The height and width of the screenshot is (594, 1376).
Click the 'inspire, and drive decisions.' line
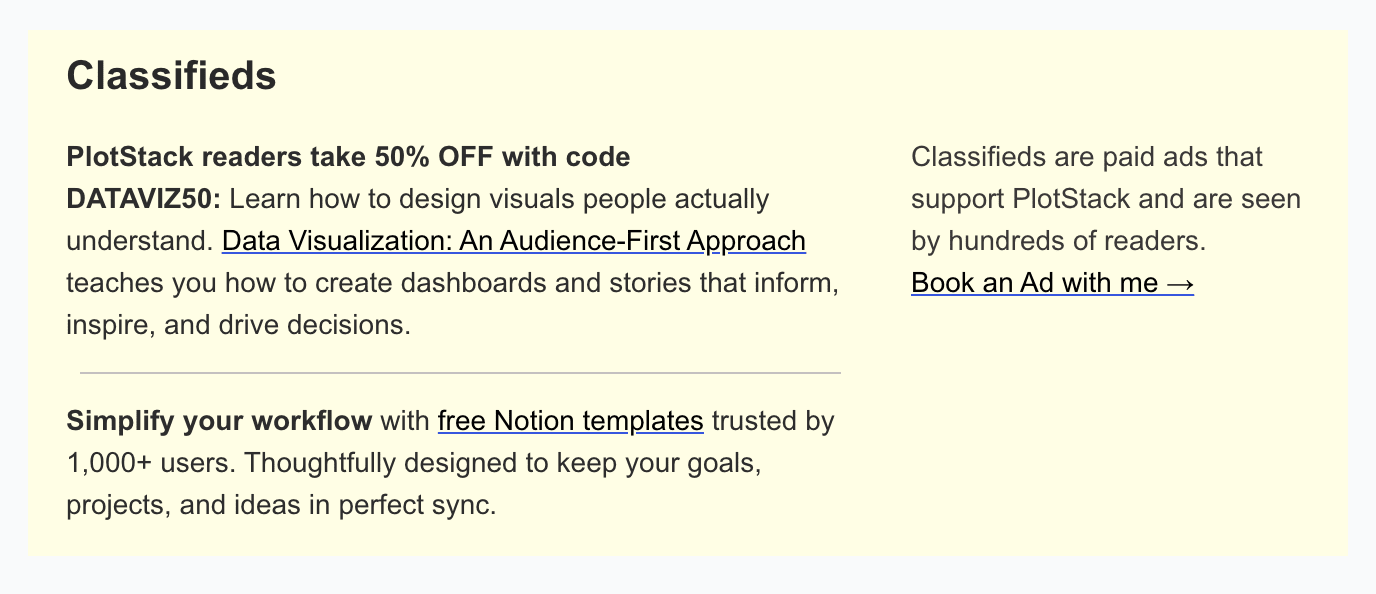pos(238,325)
